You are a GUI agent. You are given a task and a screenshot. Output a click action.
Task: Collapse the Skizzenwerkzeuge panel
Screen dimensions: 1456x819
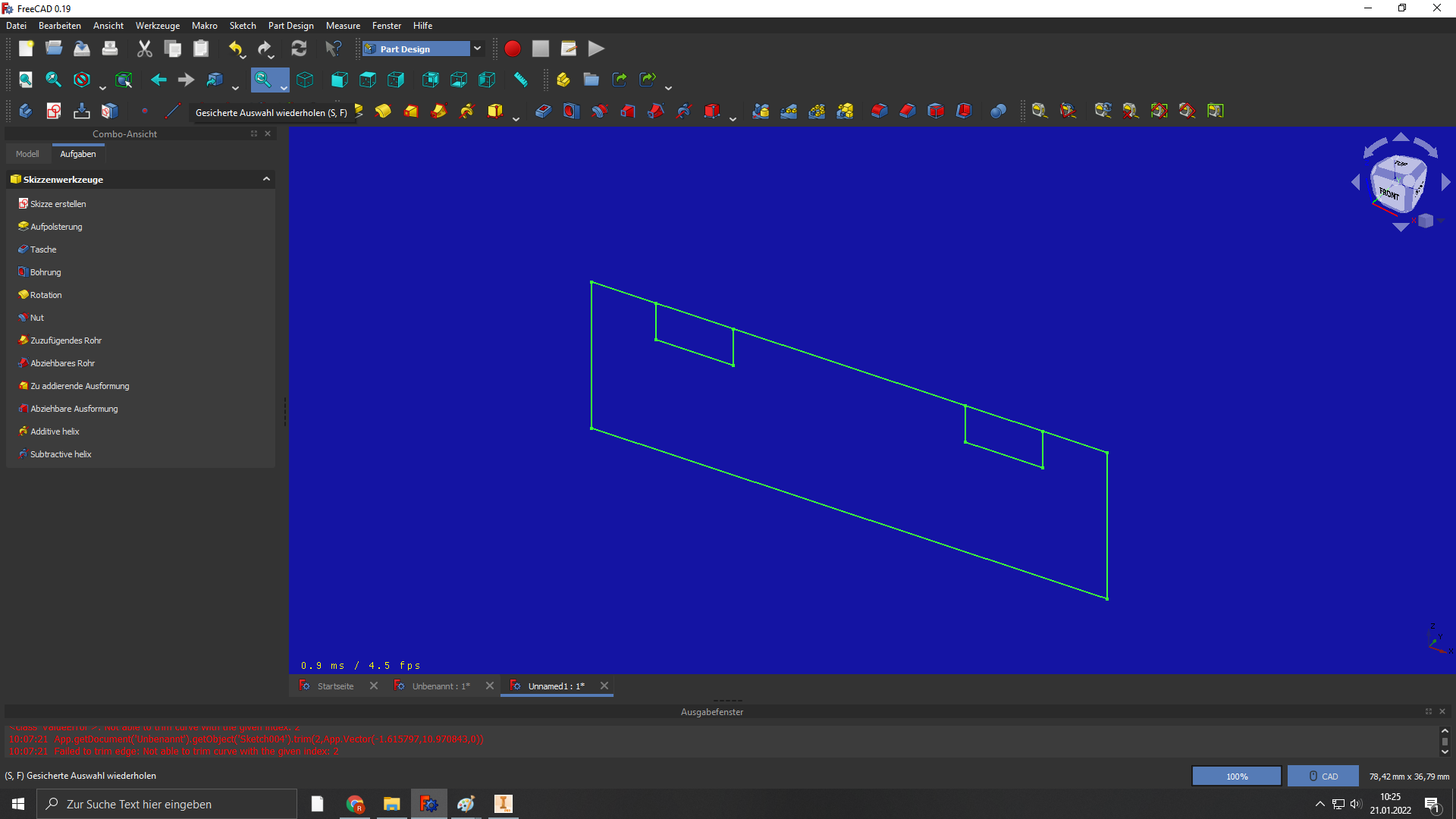[266, 179]
